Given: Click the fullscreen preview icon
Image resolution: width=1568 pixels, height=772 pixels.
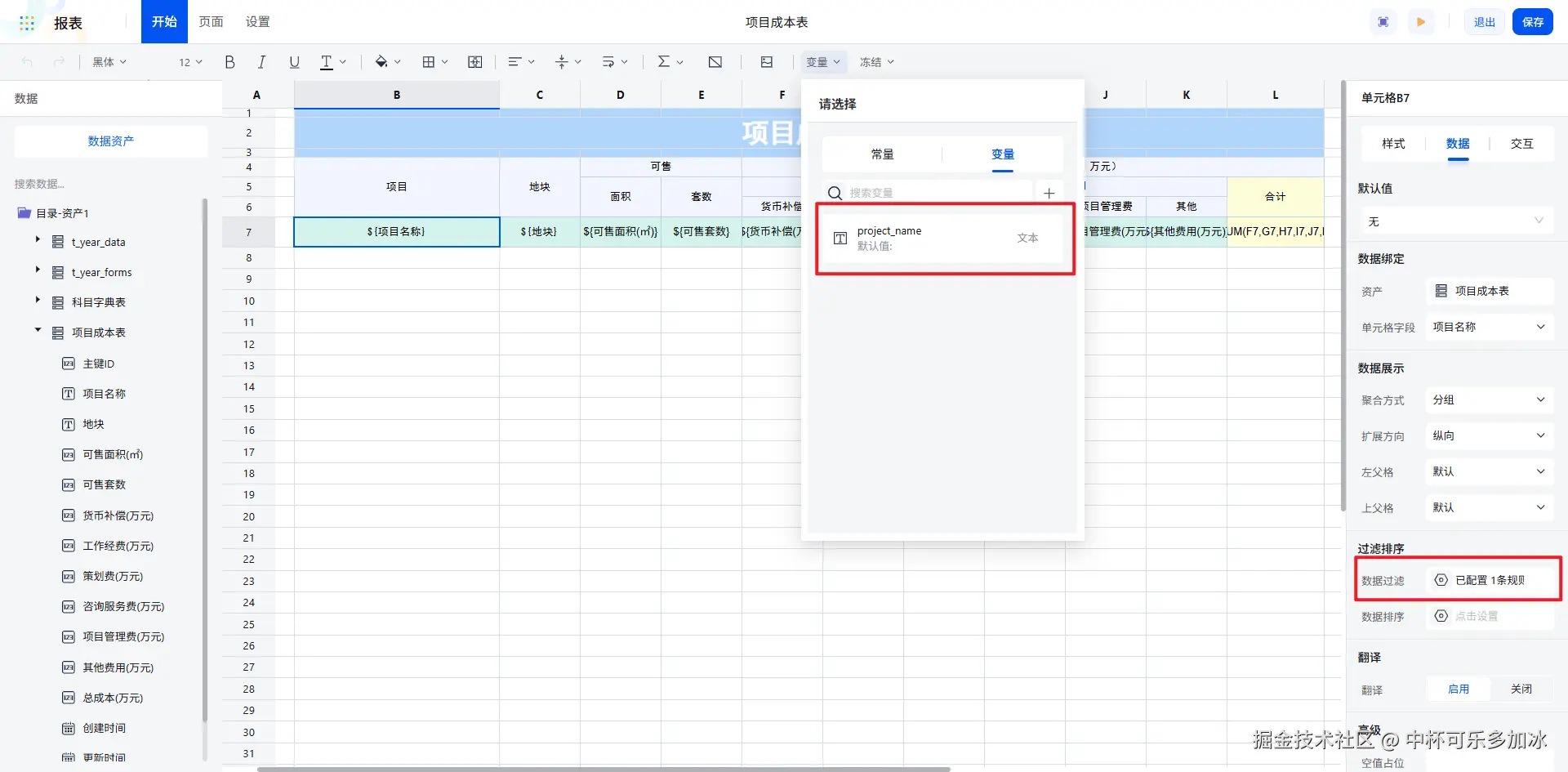Looking at the screenshot, I should pos(1383,22).
